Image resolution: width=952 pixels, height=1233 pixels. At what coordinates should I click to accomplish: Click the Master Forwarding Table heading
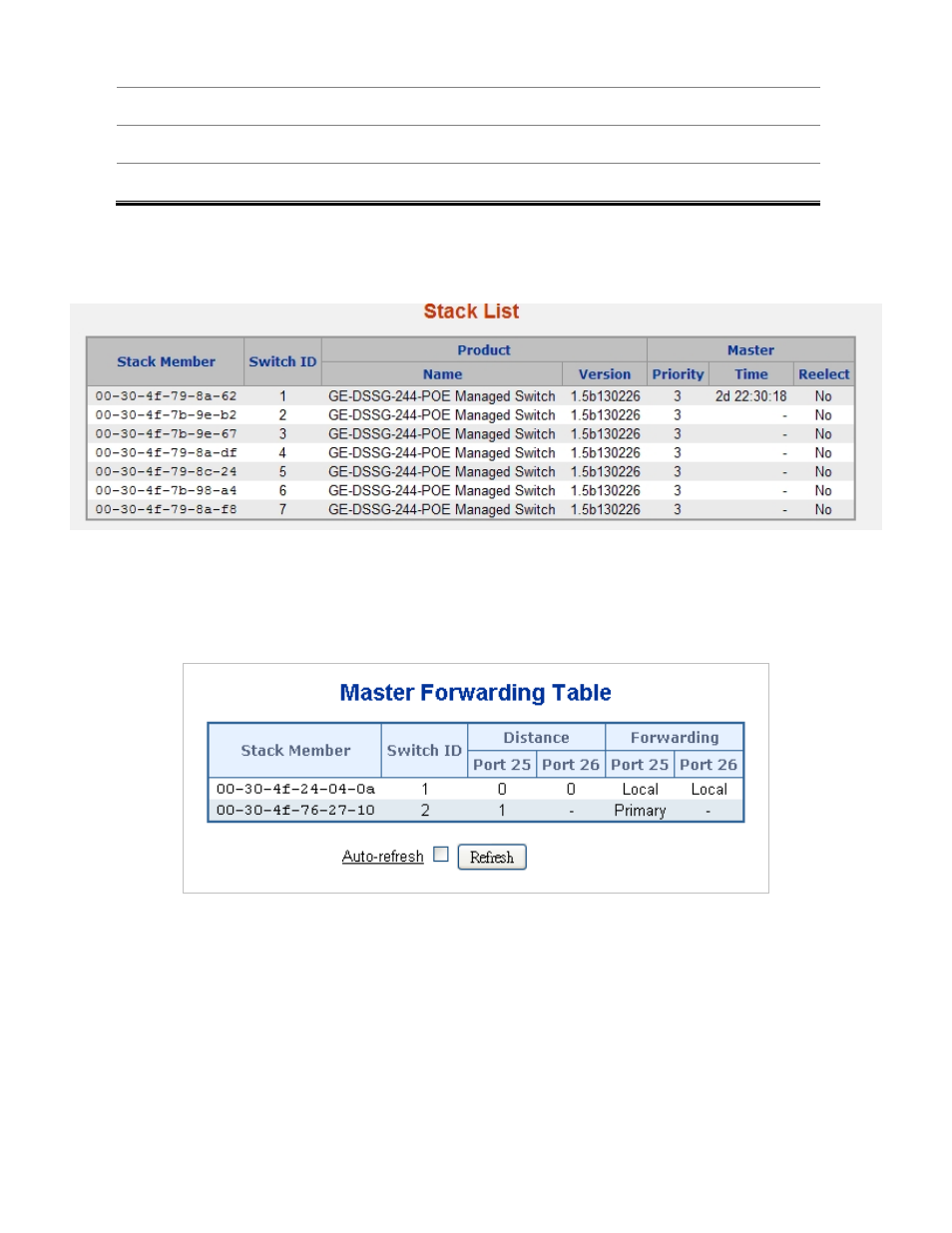tap(475, 693)
